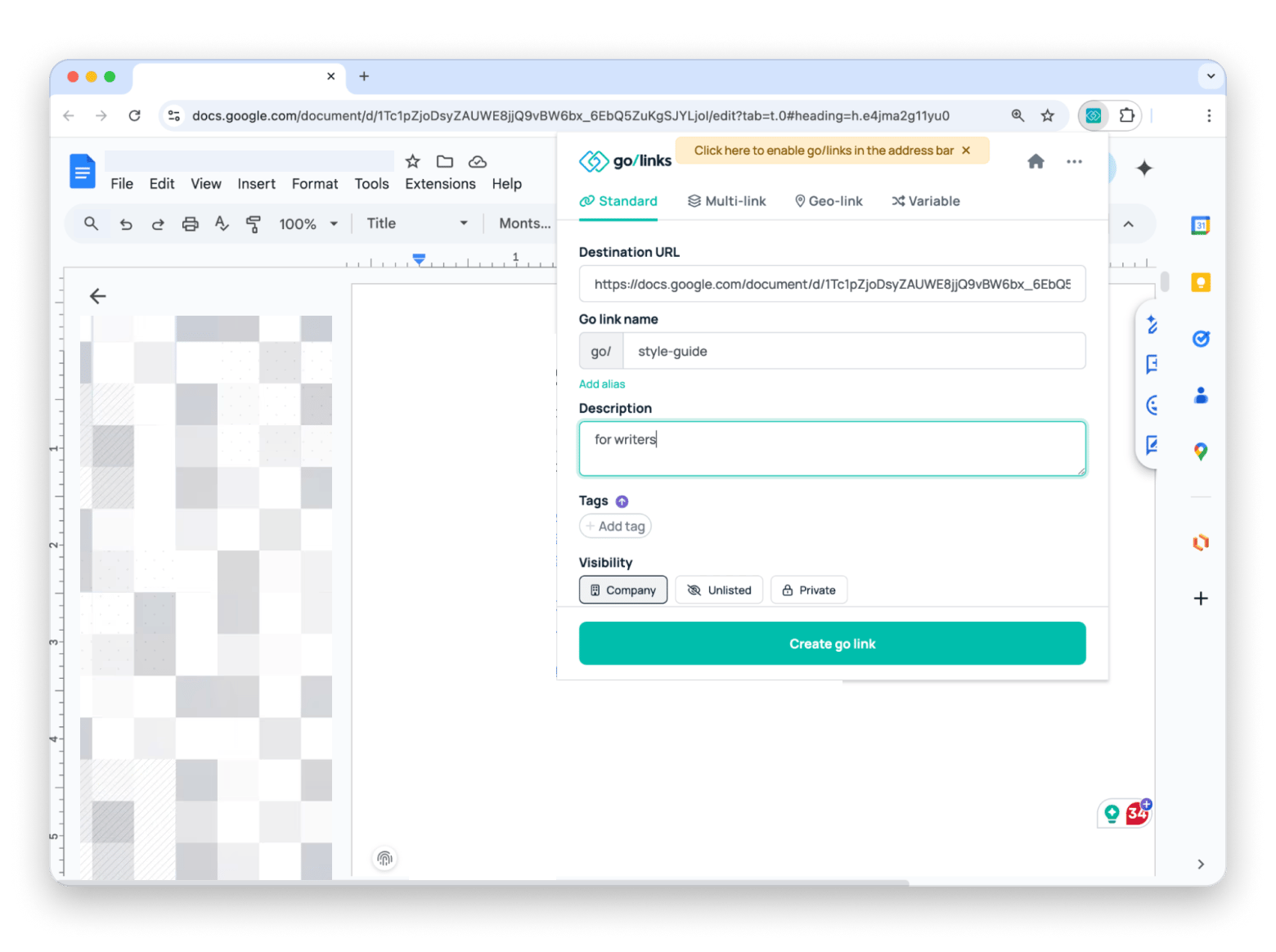Switch to the Variable tab

click(926, 201)
